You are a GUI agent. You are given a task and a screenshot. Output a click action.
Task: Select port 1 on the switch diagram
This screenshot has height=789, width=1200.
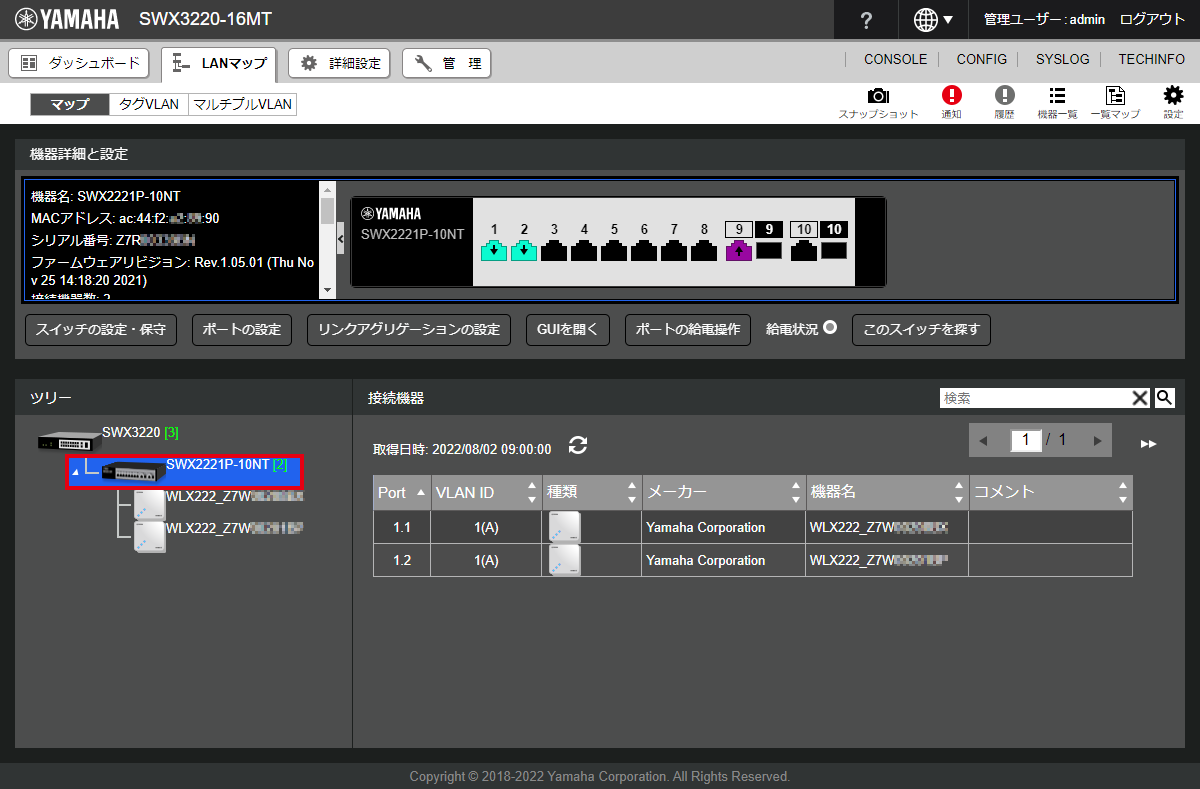(x=494, y=251)
